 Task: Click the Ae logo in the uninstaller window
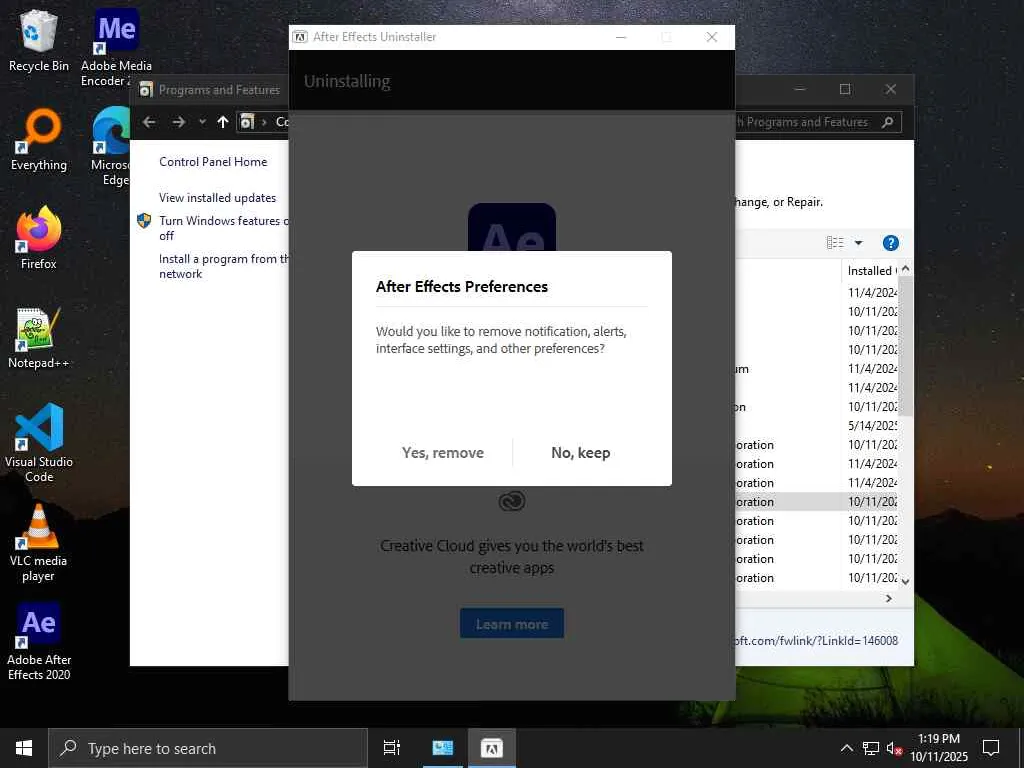[511, 227]
